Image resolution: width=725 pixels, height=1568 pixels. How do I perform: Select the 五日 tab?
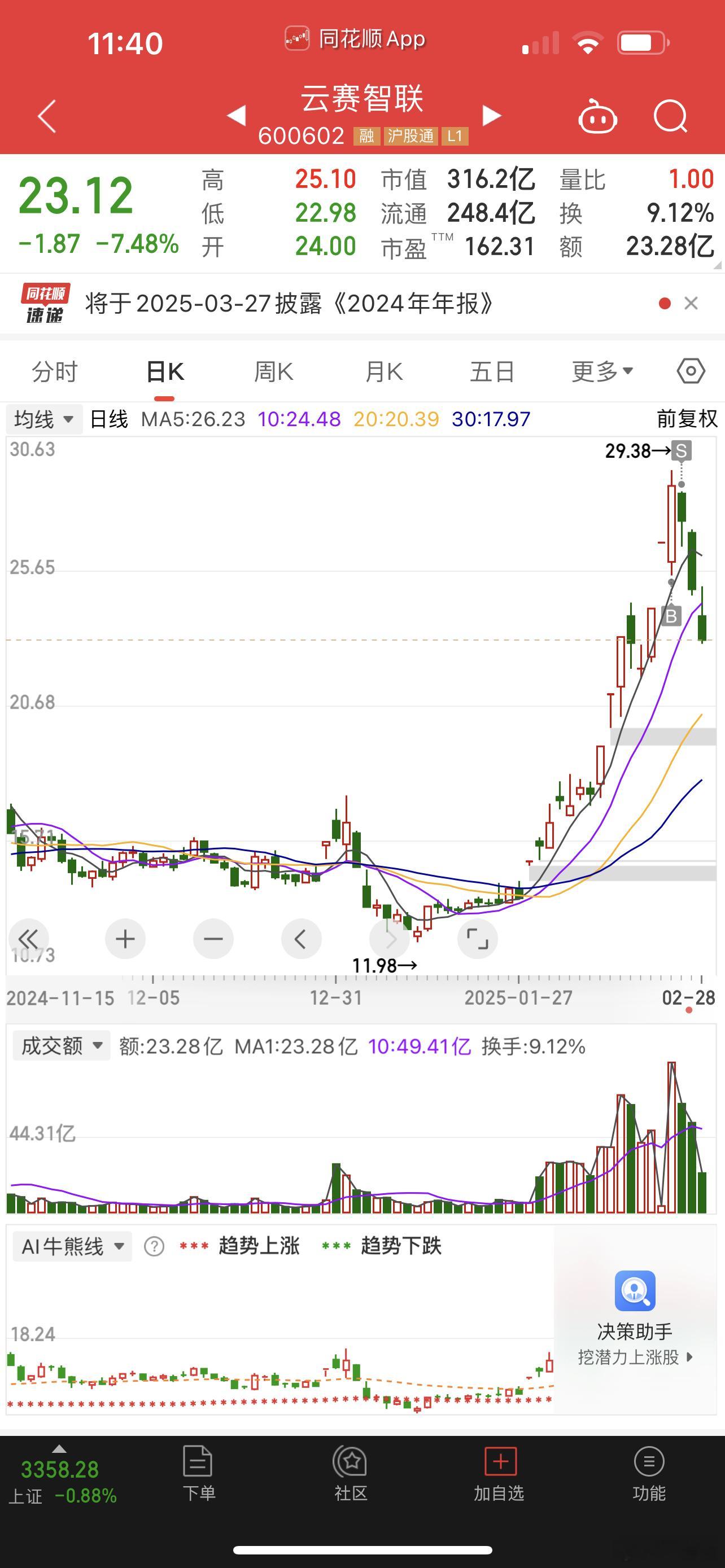(x=492, y=371)
